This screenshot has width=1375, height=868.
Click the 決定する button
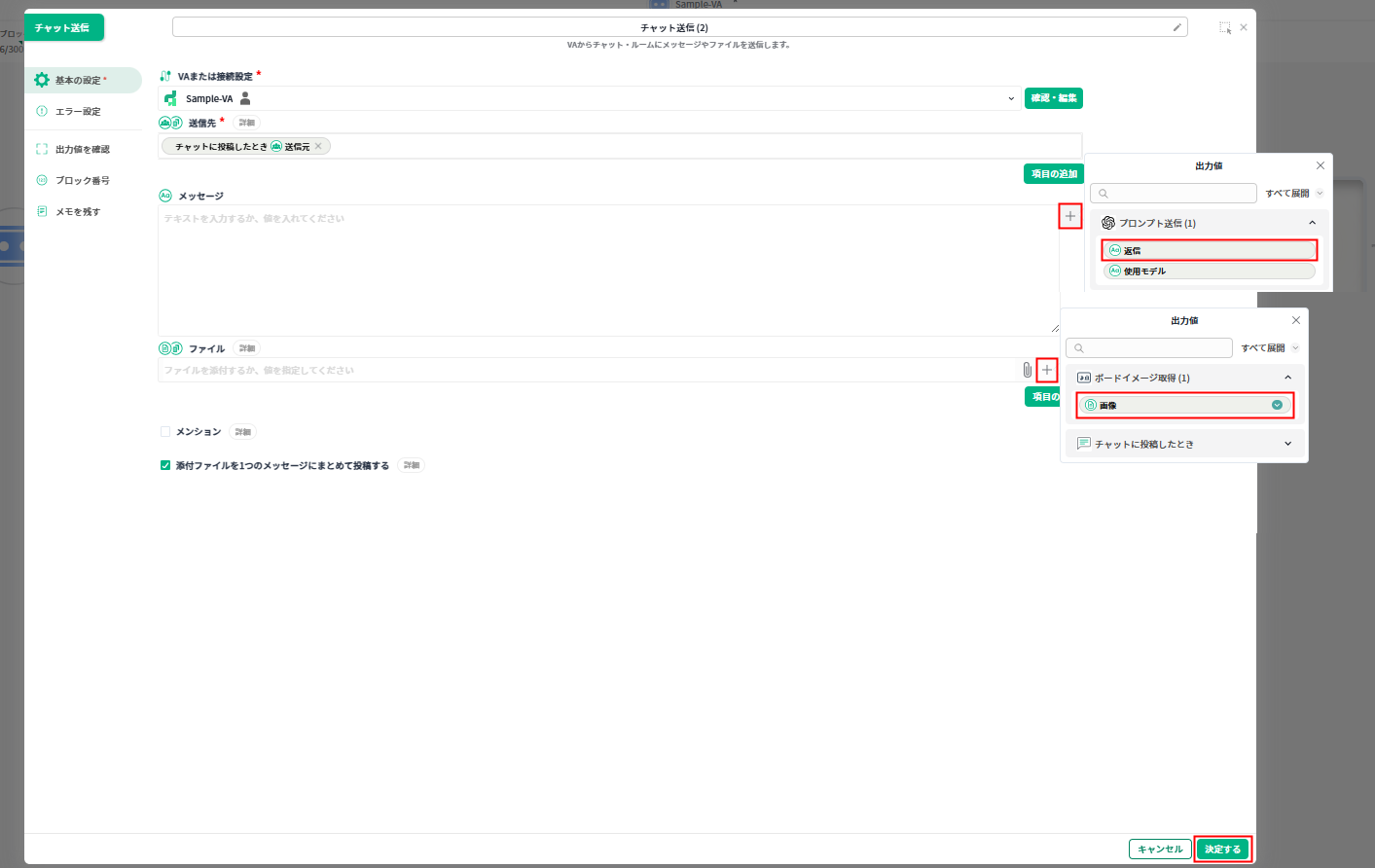point(1222,849)
